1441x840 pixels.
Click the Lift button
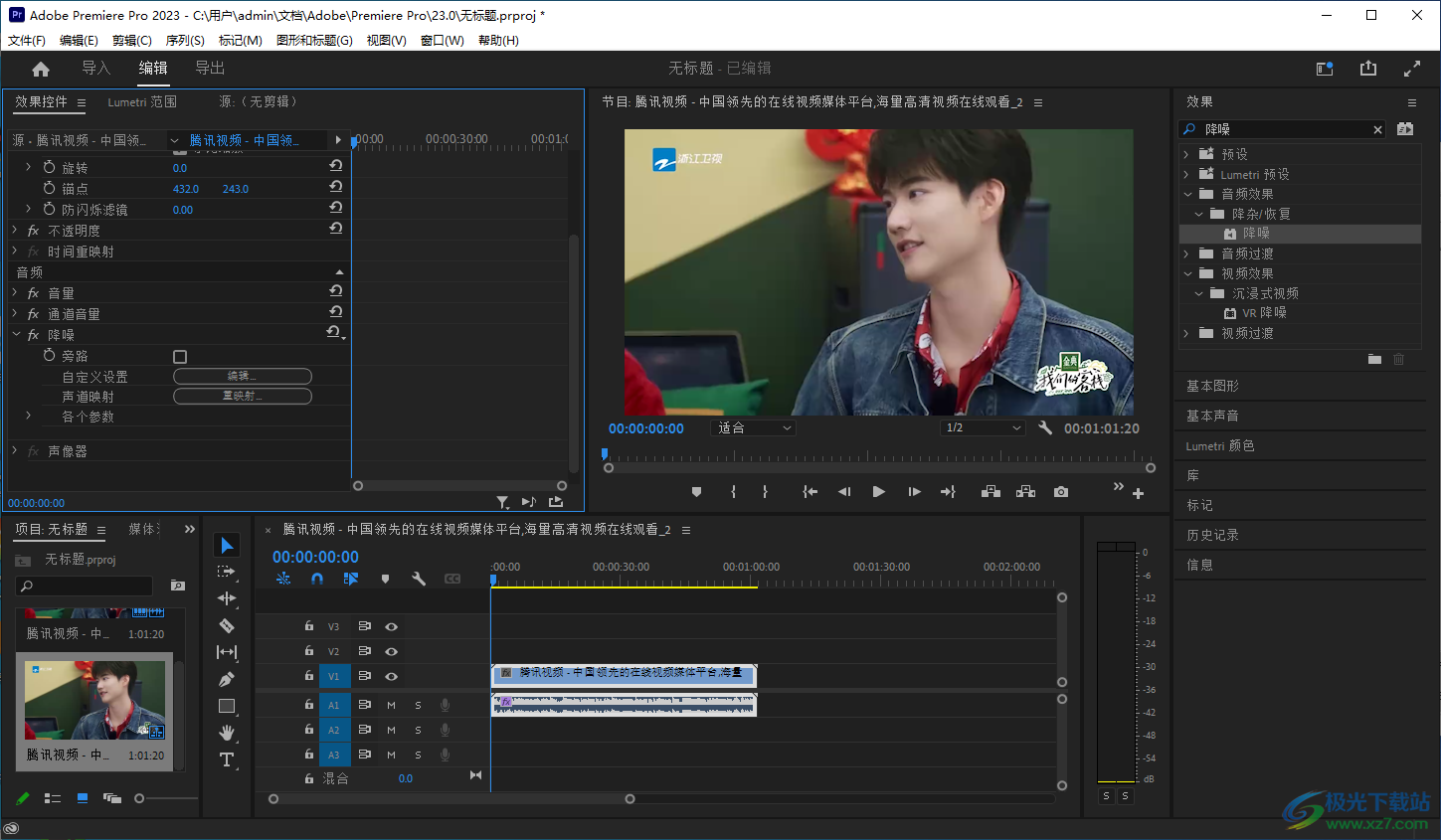tap(991, 492)
